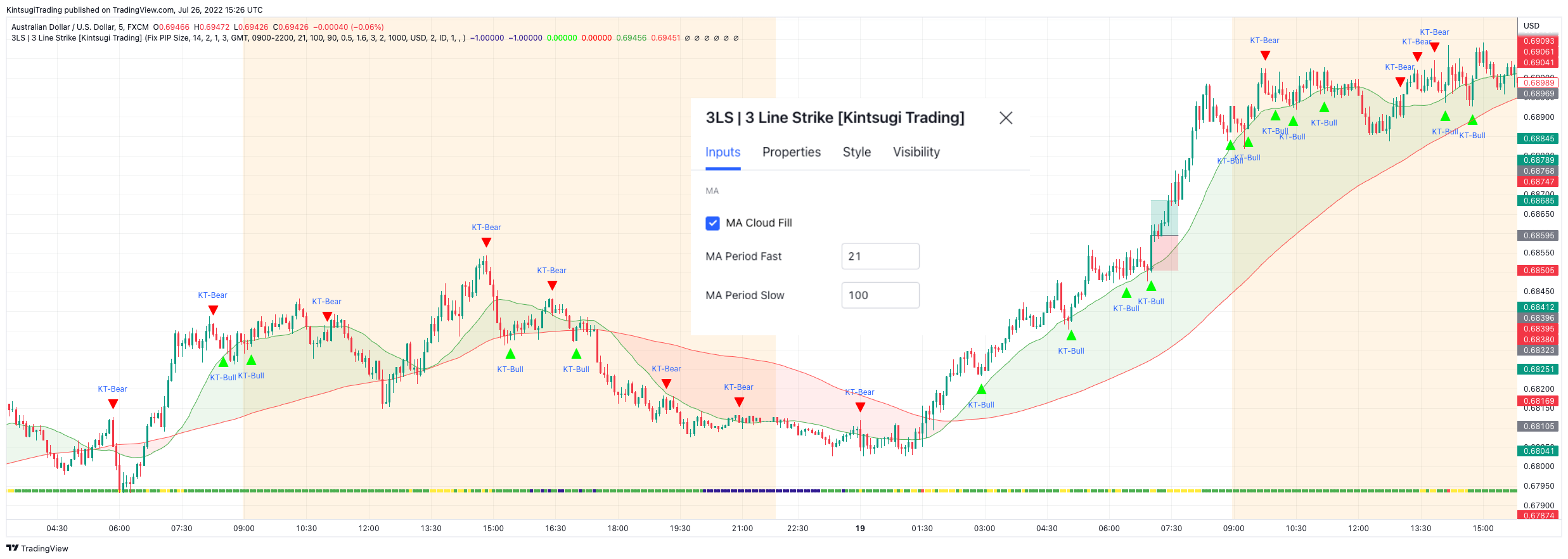
Task: Click the 0.67874 red price tag at bottom
Action: tap(1538, 516)
